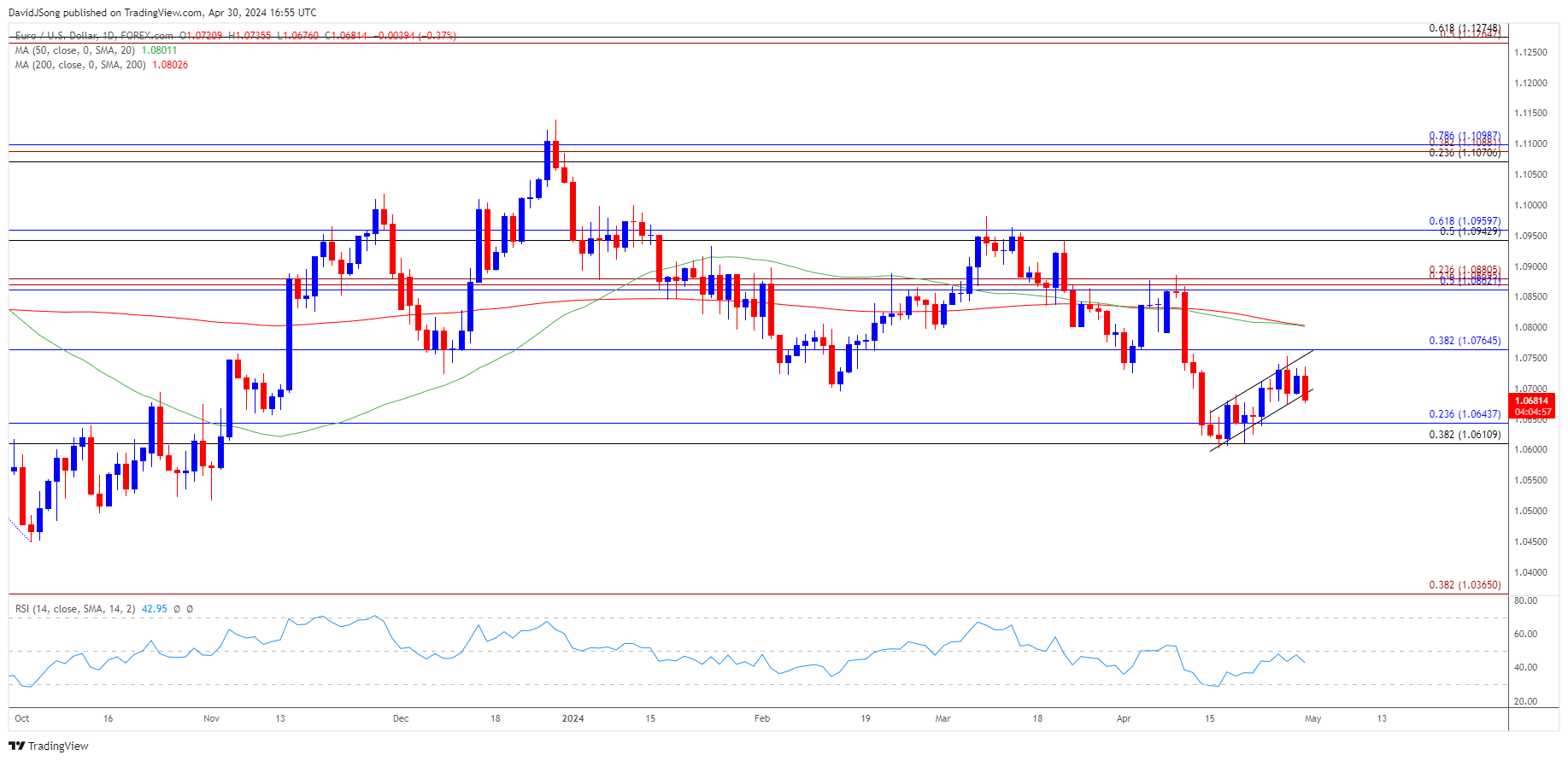This screenshot has height=761, width=1568.
Task: Click the RSI axis value 80.00
Action: [1525, 600]
